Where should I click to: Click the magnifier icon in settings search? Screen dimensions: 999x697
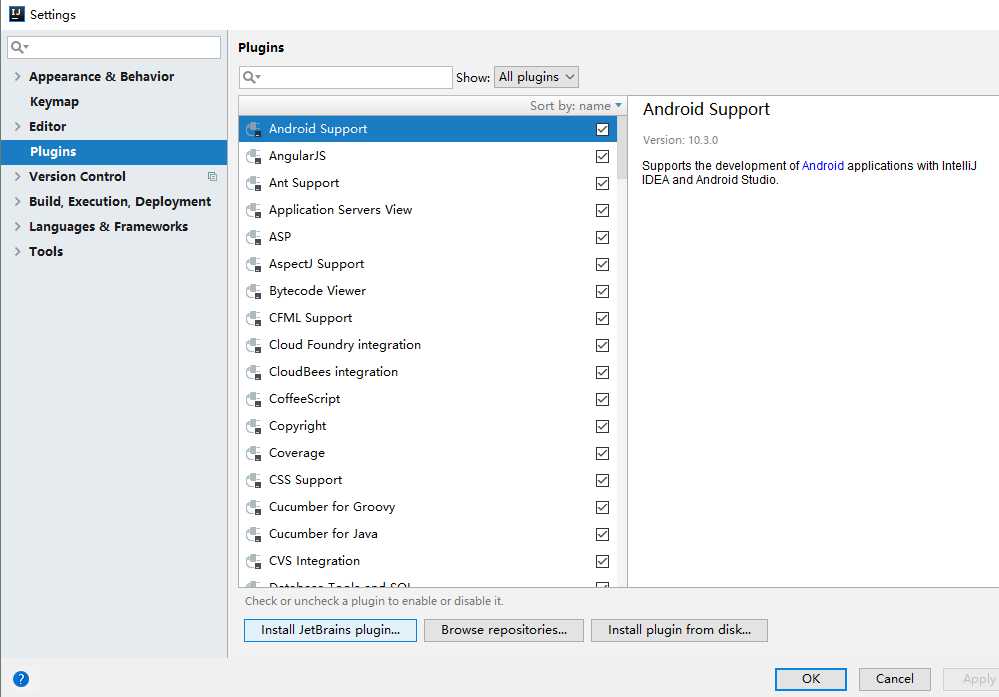point(19,47)
